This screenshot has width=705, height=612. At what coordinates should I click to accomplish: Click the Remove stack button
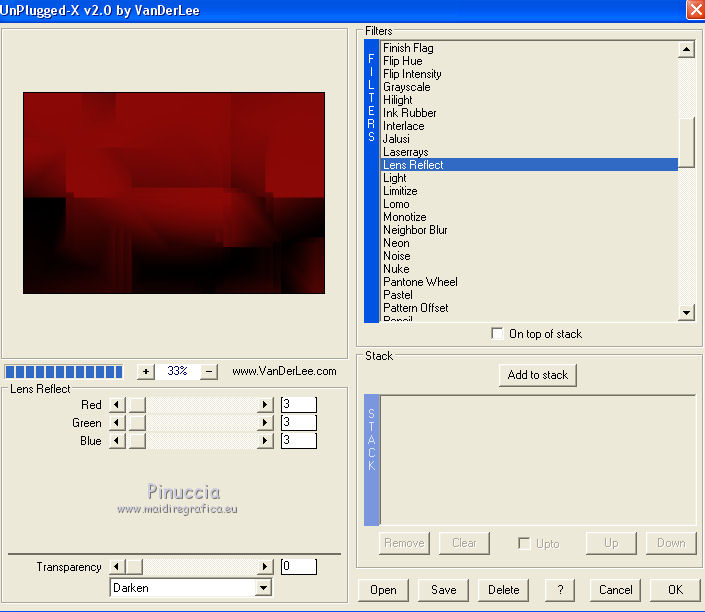(404, 543)
